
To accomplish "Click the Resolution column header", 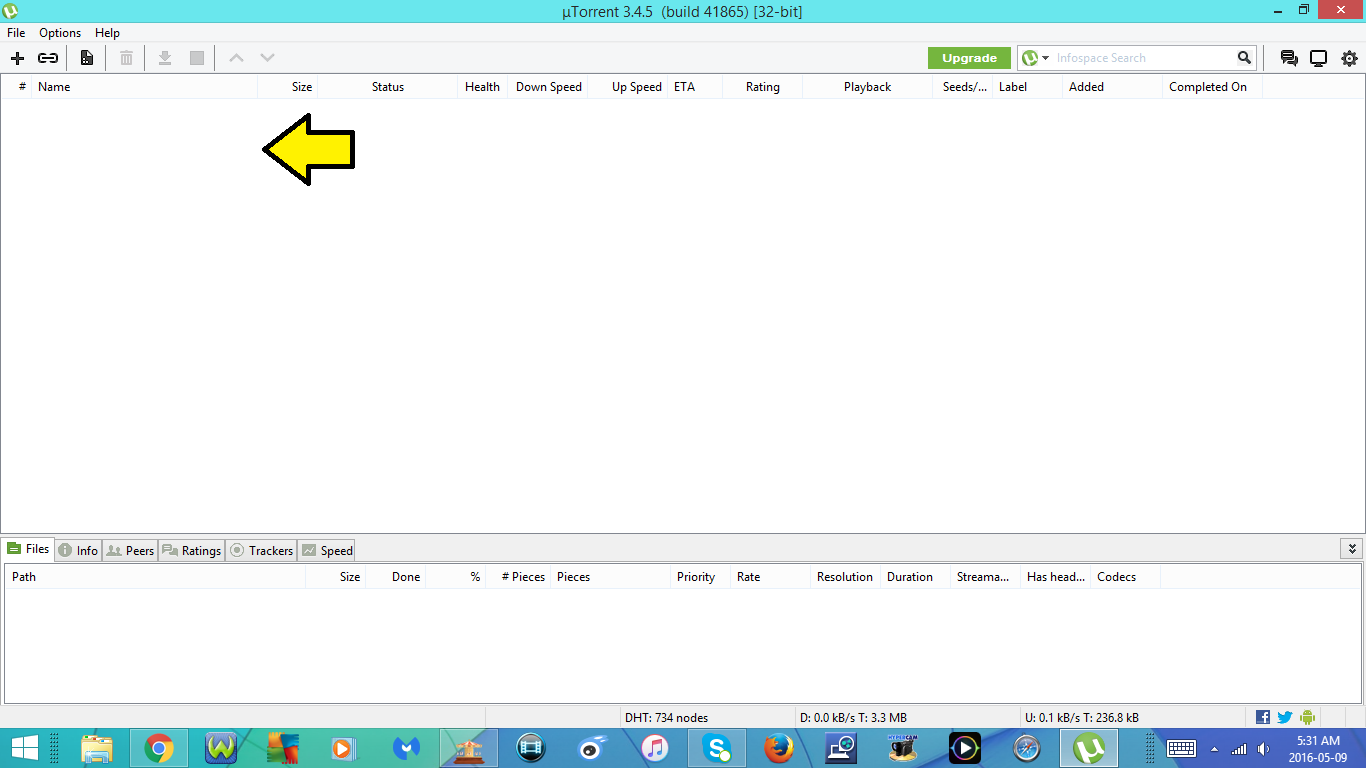I will (x=845, y=577).
